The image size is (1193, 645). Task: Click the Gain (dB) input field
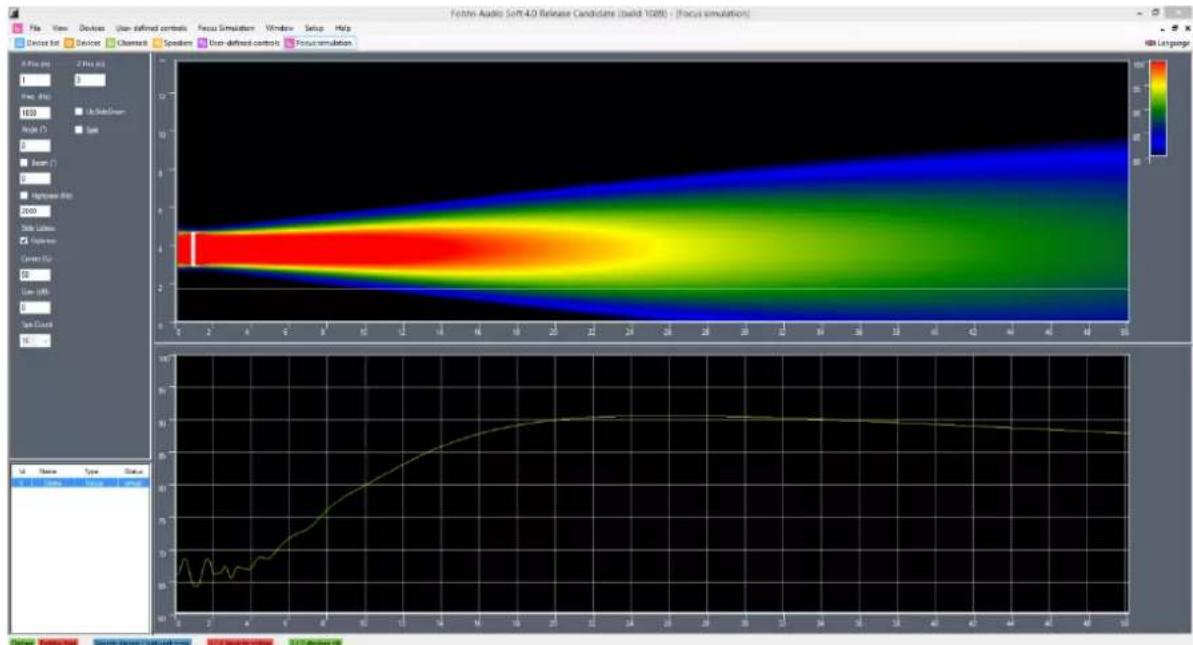click(x=35, y=307)
